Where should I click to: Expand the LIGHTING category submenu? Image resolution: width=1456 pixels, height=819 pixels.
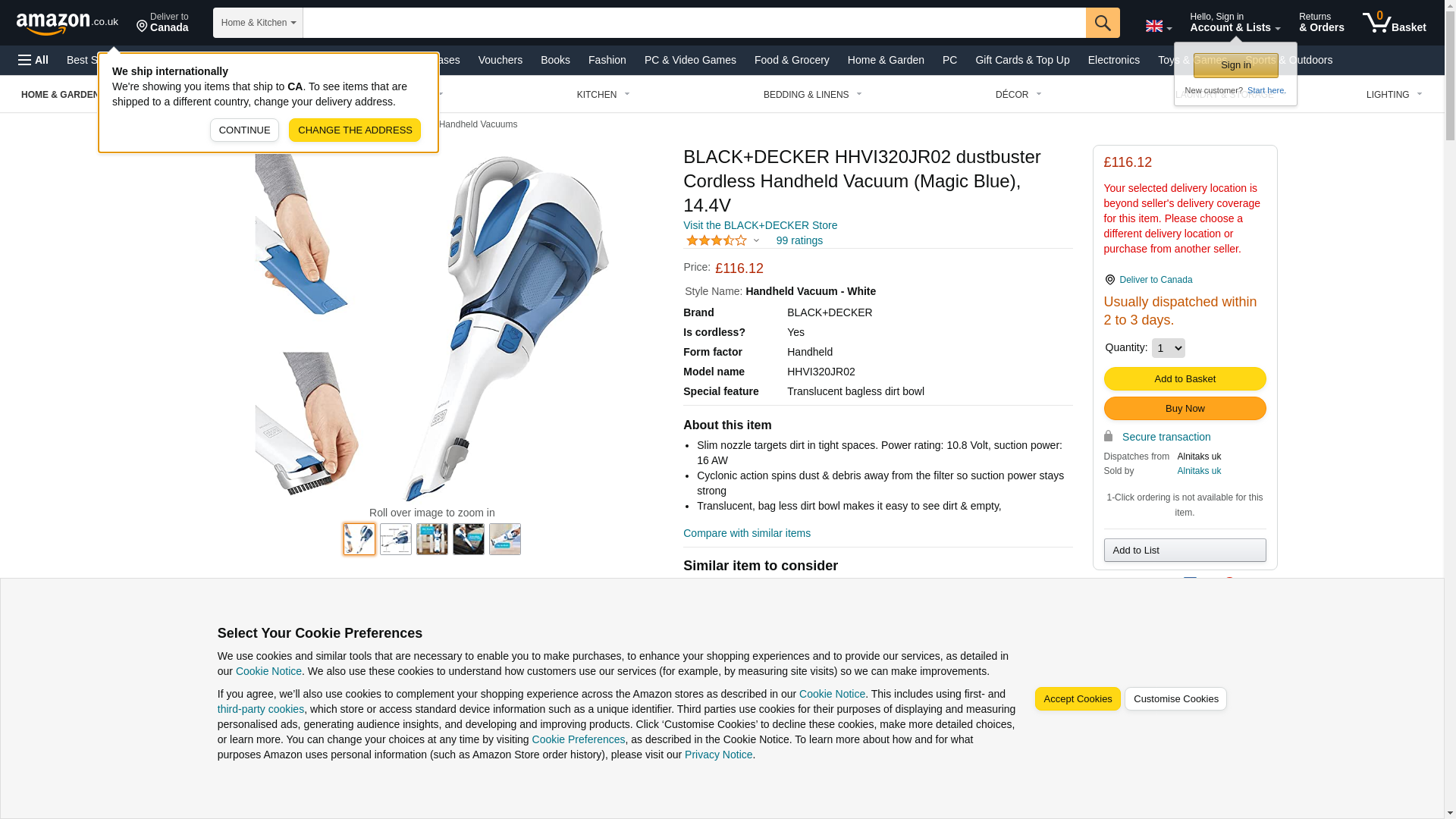pos(1394,95)
